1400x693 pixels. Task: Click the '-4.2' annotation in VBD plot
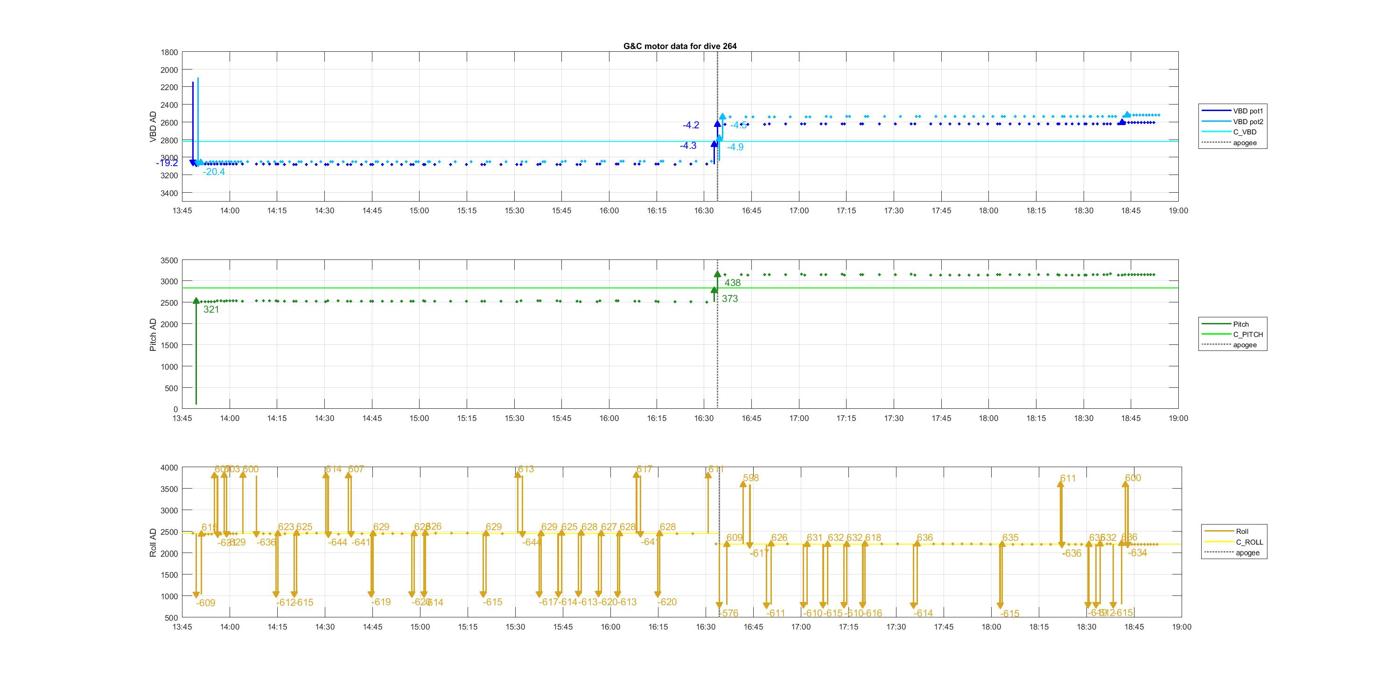coord(691,125)
